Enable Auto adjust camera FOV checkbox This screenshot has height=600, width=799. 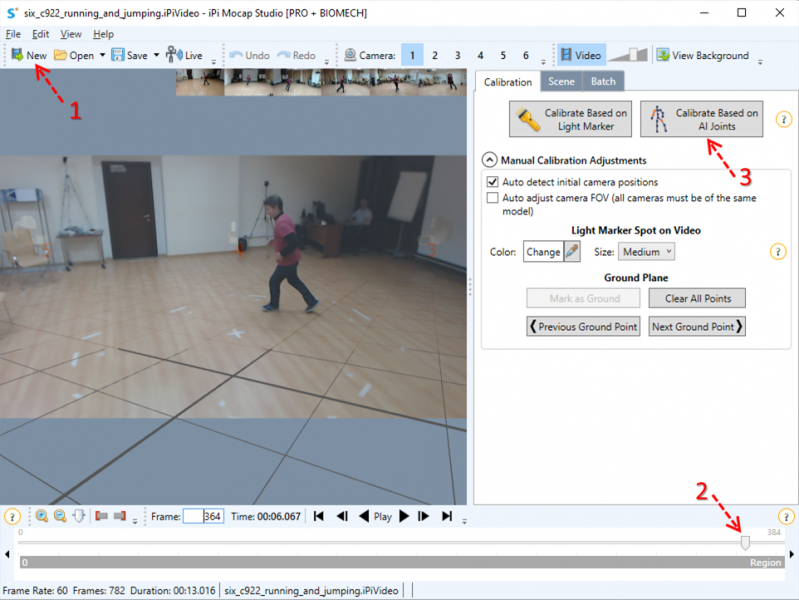[492, 198]
